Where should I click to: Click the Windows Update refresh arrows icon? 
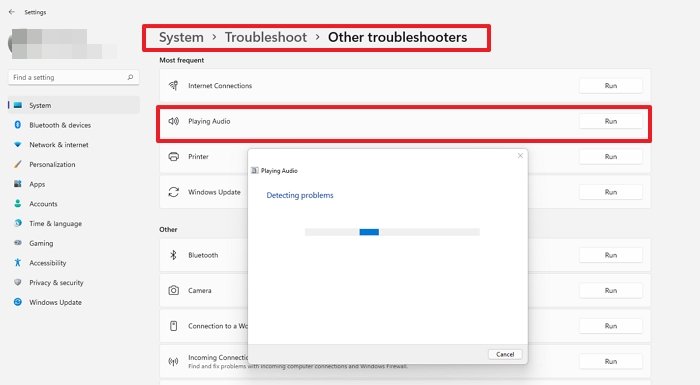point(173,192)
